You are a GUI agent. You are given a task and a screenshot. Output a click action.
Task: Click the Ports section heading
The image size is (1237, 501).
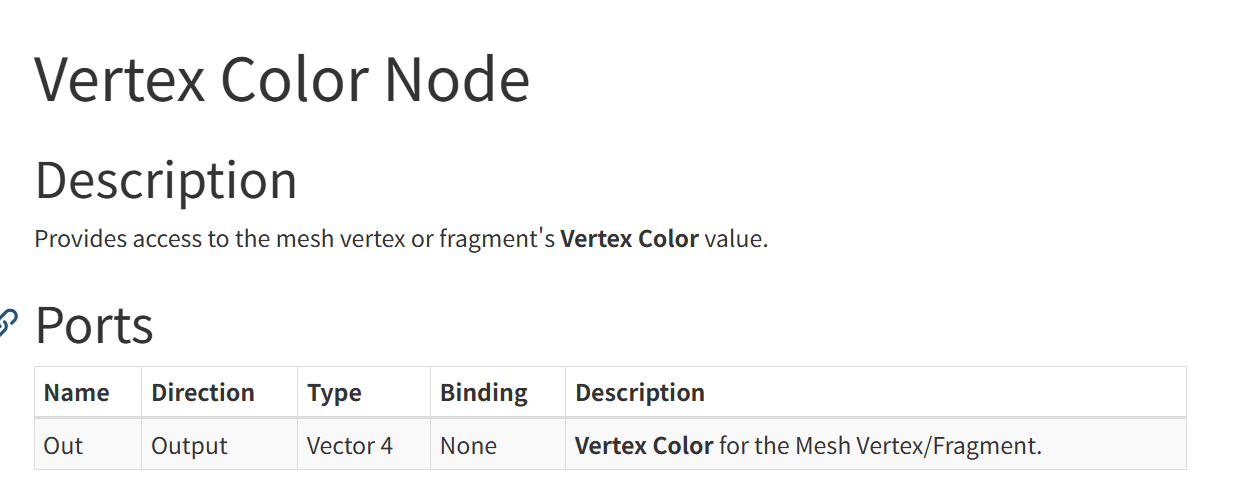coord(94,325)
